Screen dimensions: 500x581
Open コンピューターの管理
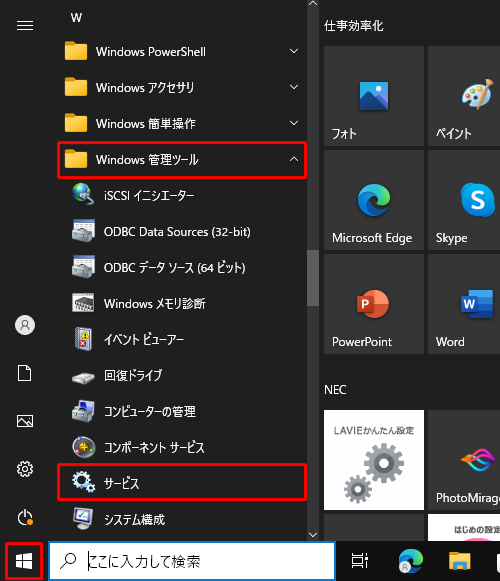(182, 411)
